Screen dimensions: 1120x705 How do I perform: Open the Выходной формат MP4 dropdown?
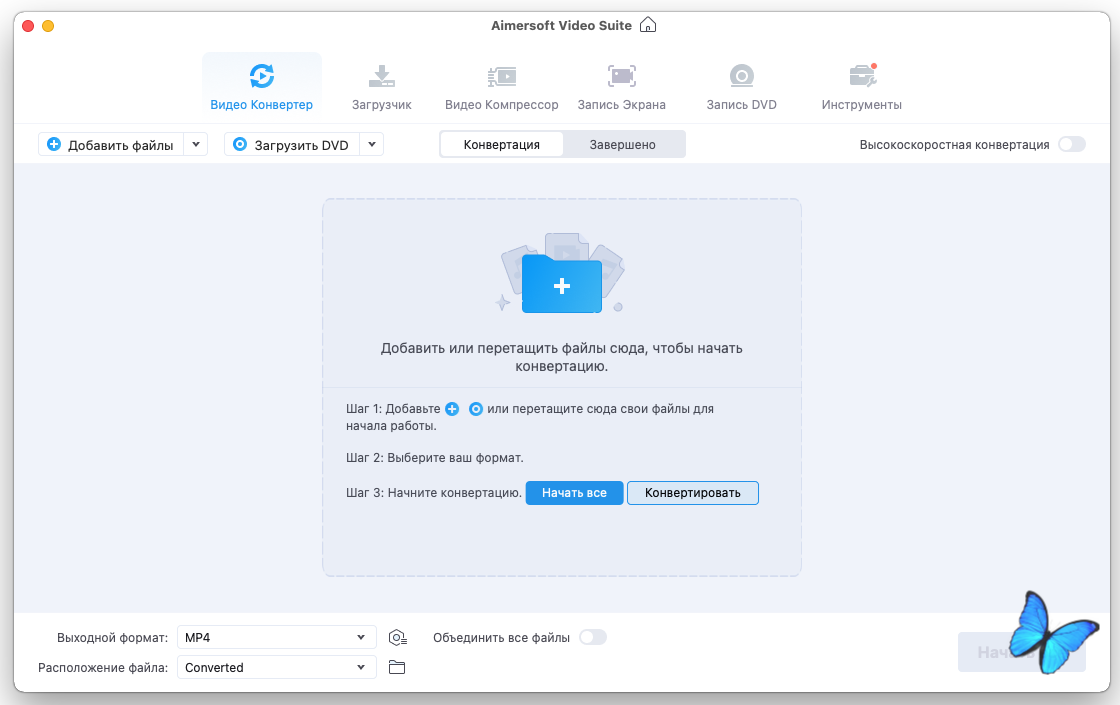coord(276,638)
